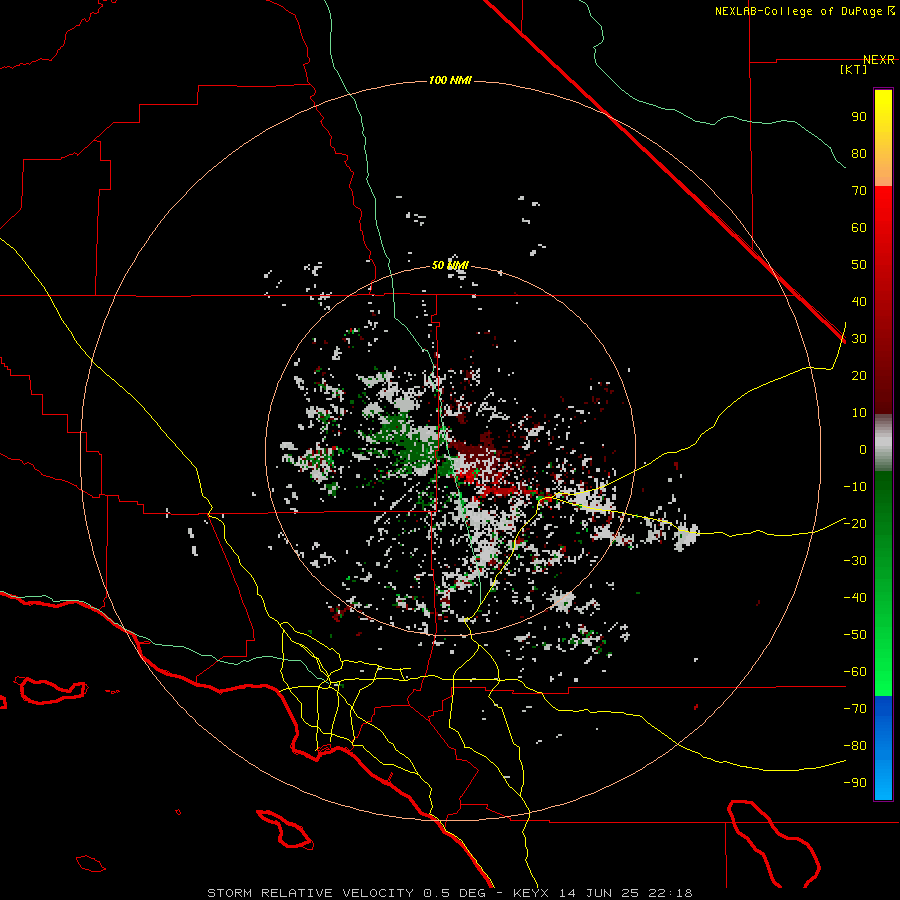Viewport: 900px width, 900px height.
Task: Click the "0.5 DEG" elevation angle text
Action: click(x=455, y=893)
